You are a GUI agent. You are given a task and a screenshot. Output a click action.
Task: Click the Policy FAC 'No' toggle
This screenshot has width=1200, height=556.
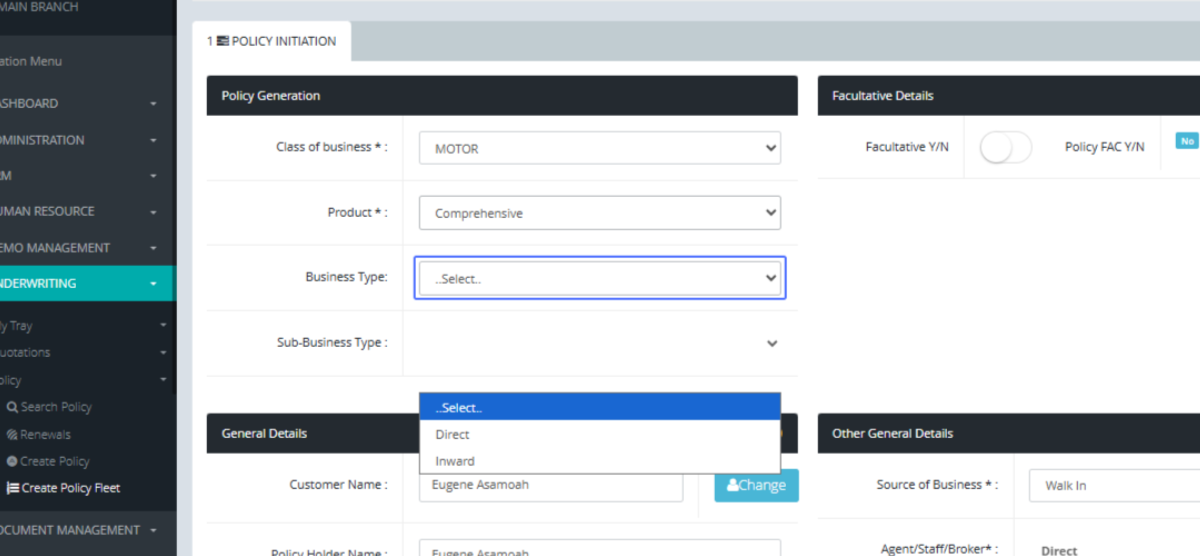point(1187,141)
